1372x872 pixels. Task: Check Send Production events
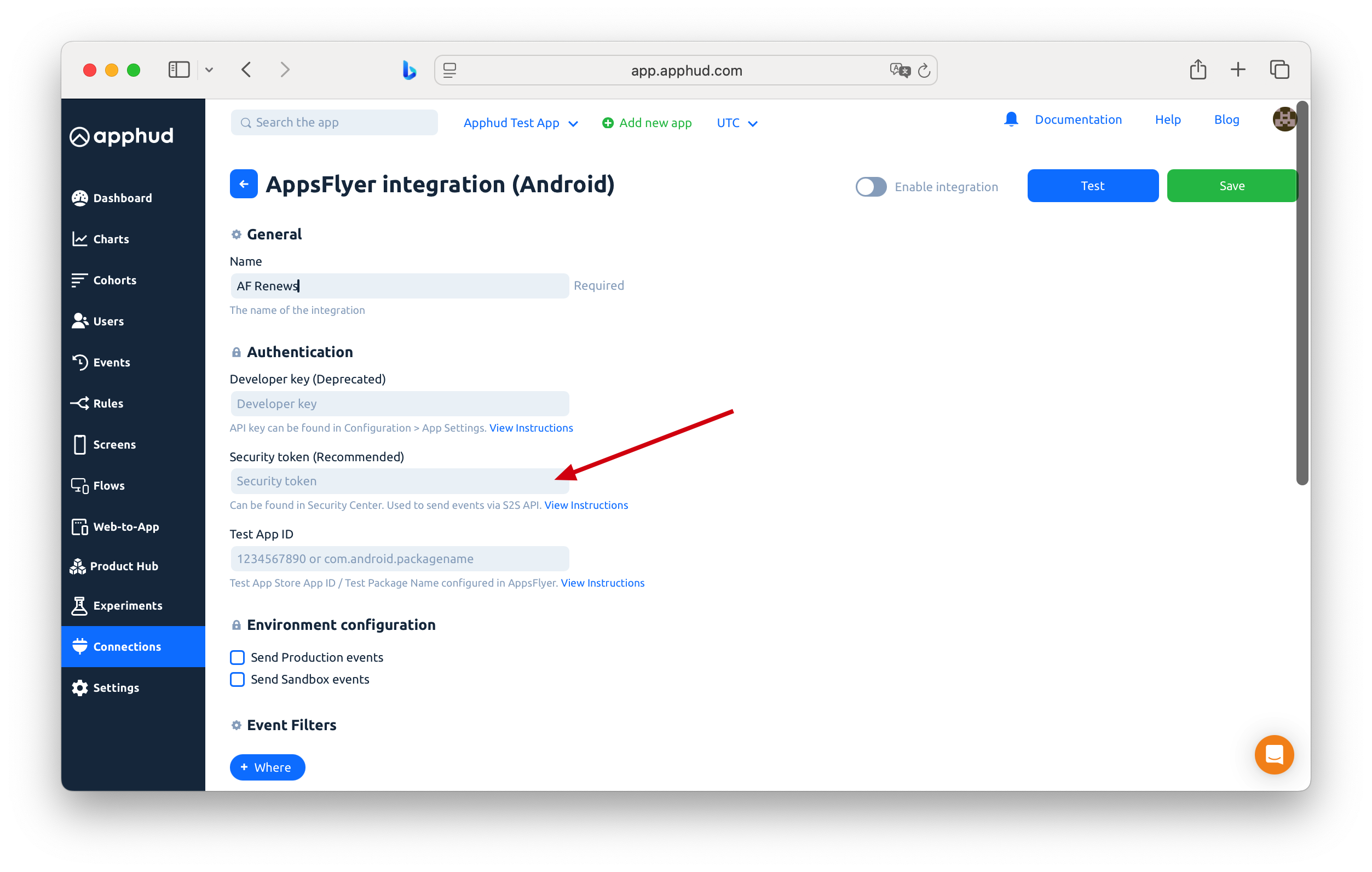tap(237, 657)
